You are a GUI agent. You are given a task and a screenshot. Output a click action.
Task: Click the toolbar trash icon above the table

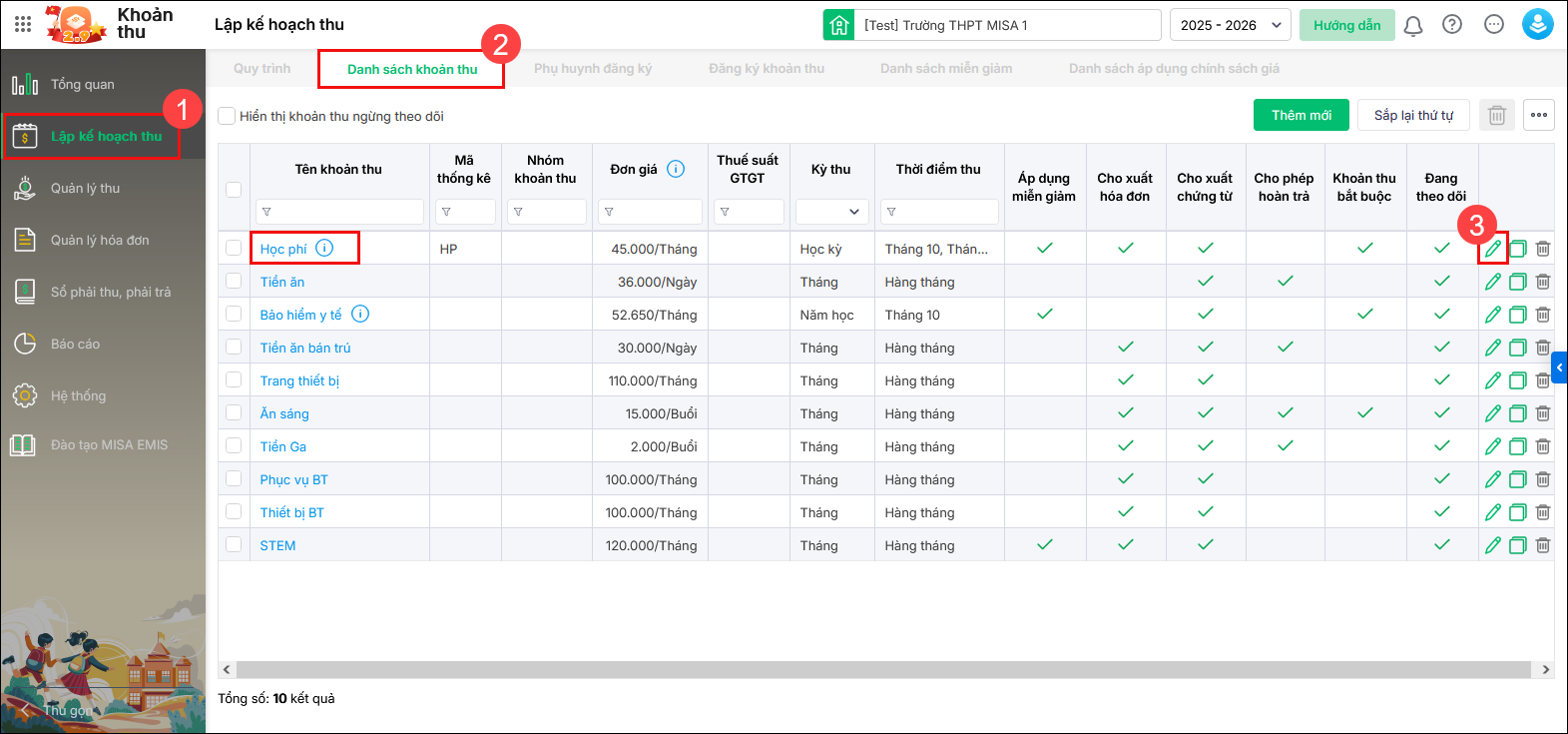click(1496, 116)
